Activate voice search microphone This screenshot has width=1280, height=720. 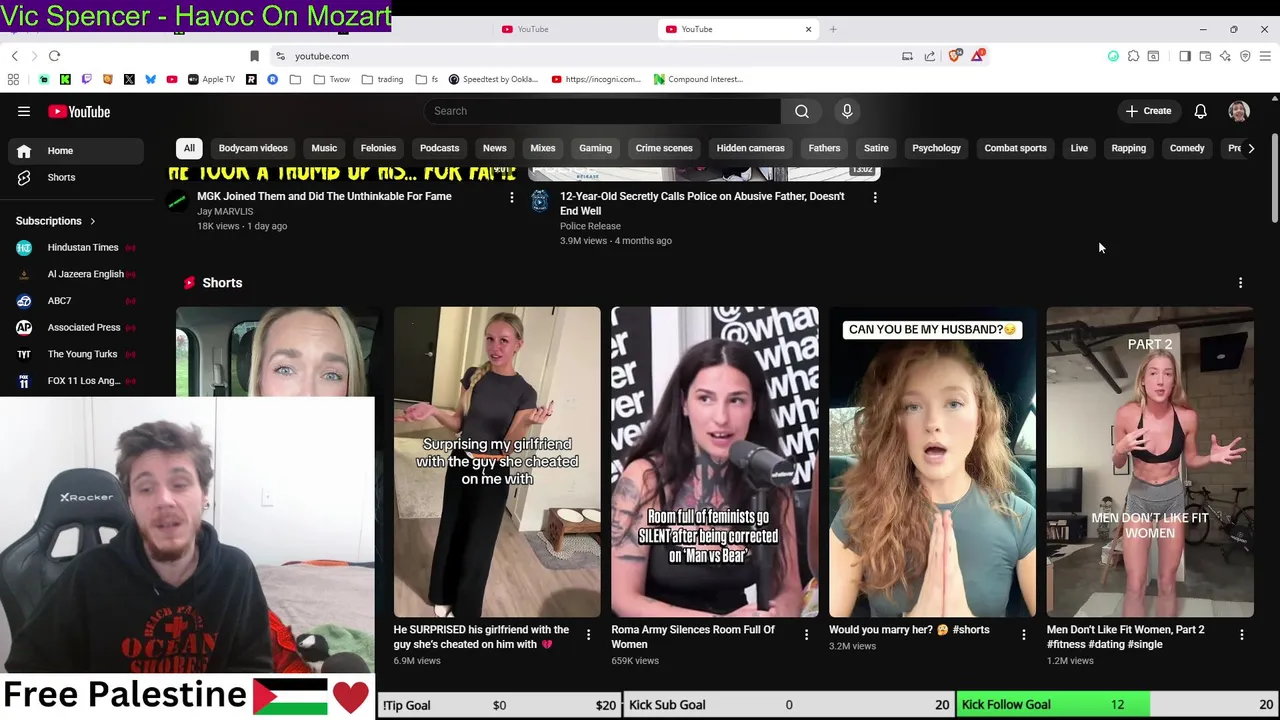847,111
